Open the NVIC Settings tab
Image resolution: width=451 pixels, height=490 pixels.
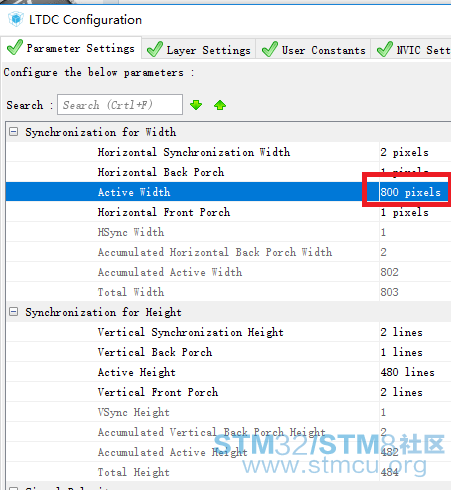point(411,50)
